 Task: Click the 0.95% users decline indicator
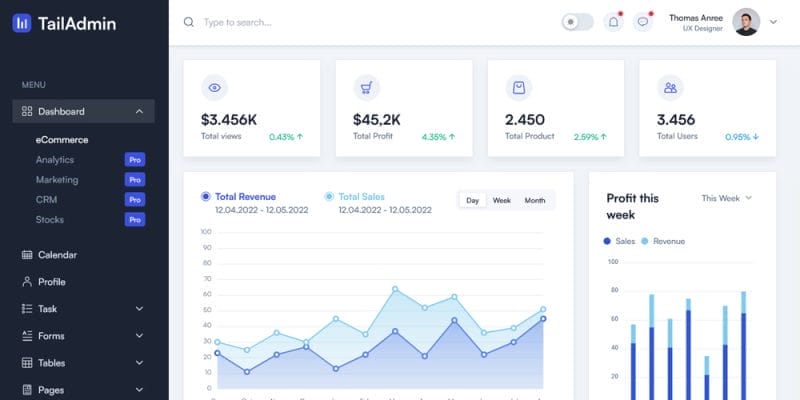tap(742, 137)
